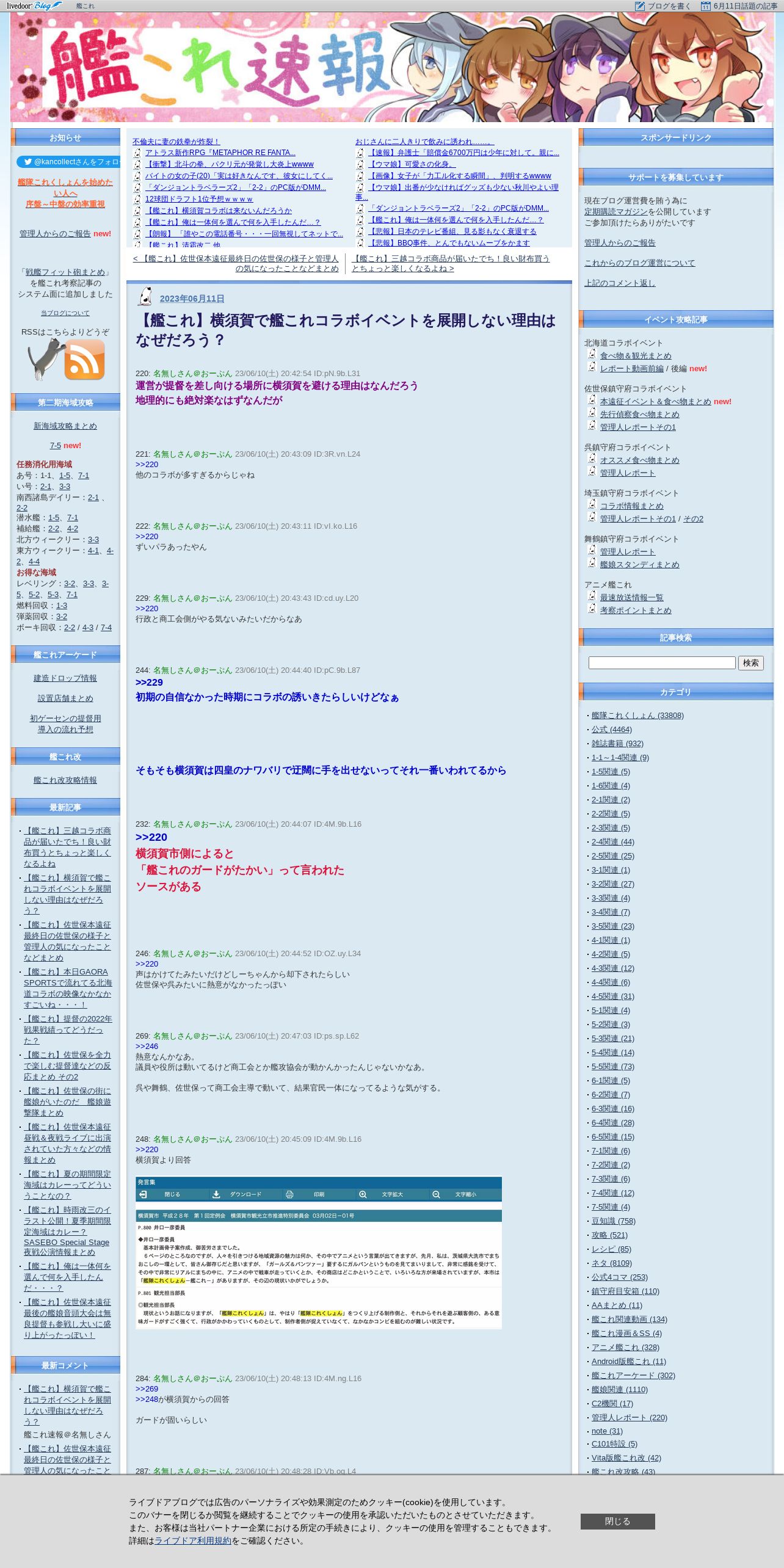Click the Twitter follow @kancollect button
The width and height of the screenshot is (784, 1568).
click(68, 162)
